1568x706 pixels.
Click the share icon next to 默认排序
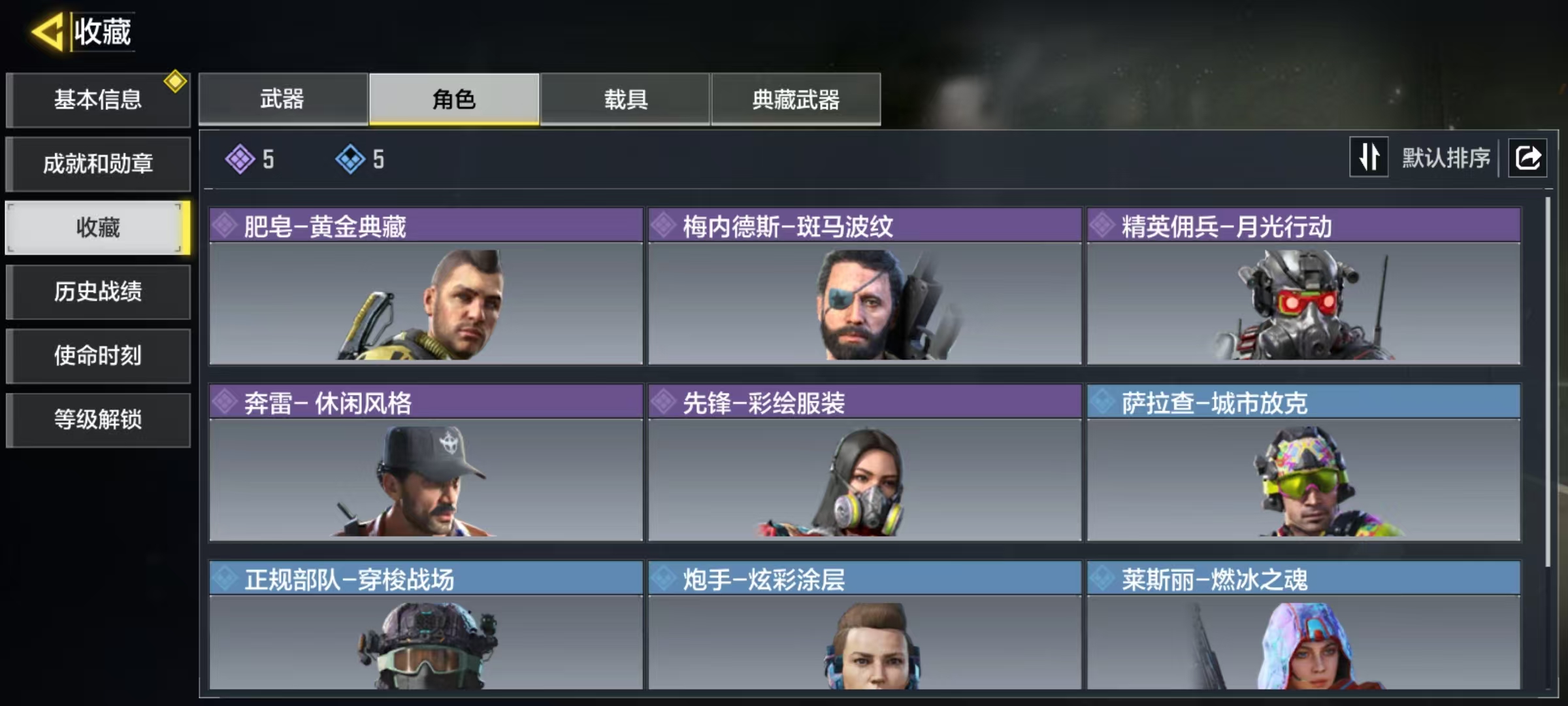coord(1527,158)
